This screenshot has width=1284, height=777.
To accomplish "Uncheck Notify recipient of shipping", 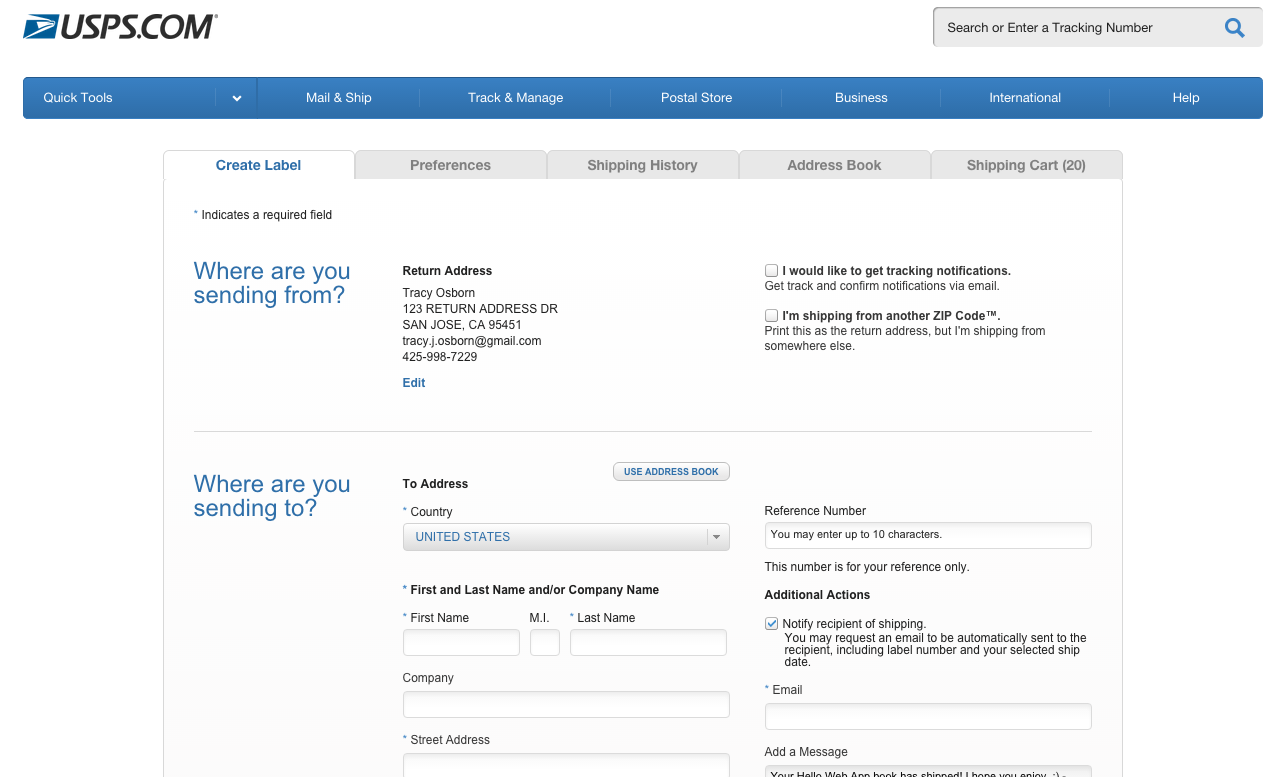I will (x=771, y=624).
